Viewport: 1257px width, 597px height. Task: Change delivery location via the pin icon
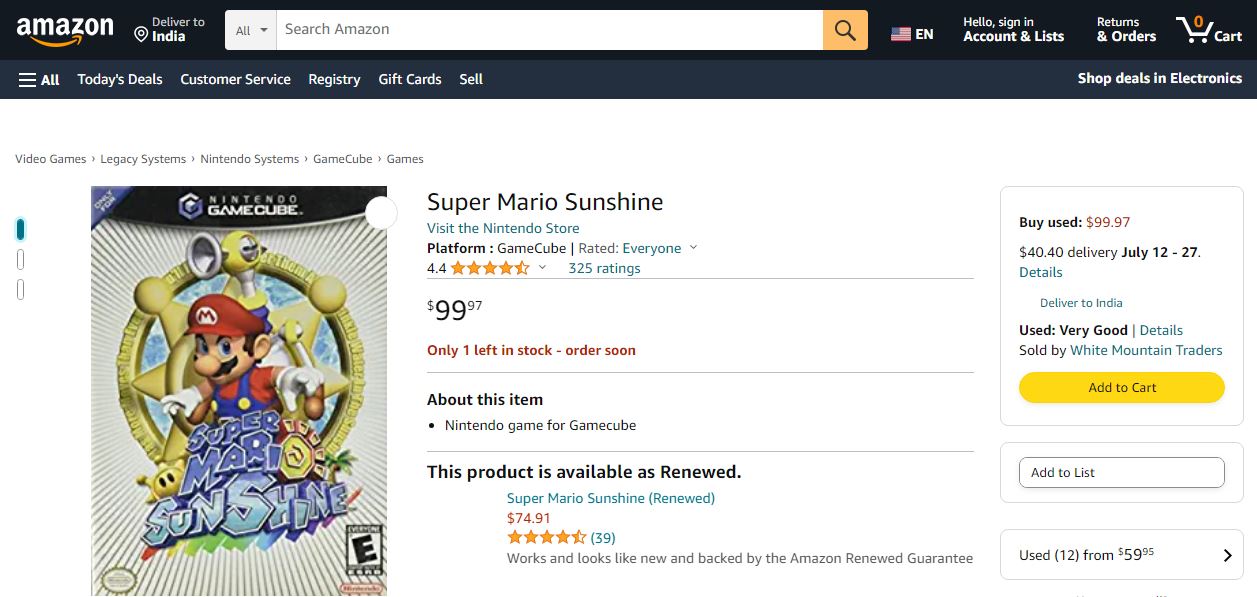click(x=141, y=33)
